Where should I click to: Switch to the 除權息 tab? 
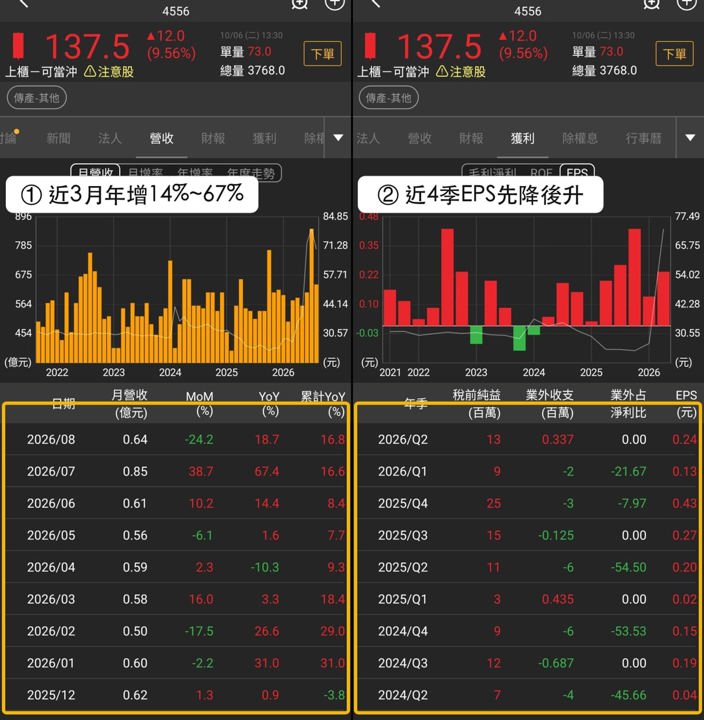point(580,138)
